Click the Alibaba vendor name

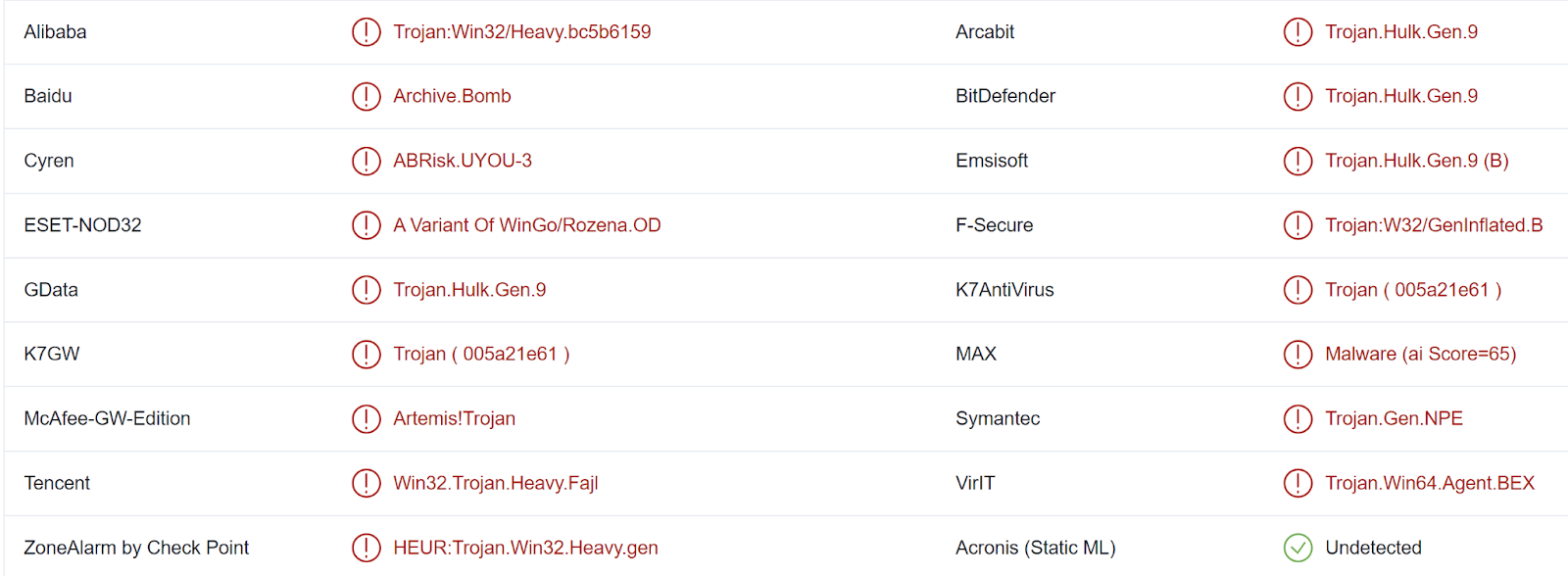55,32
